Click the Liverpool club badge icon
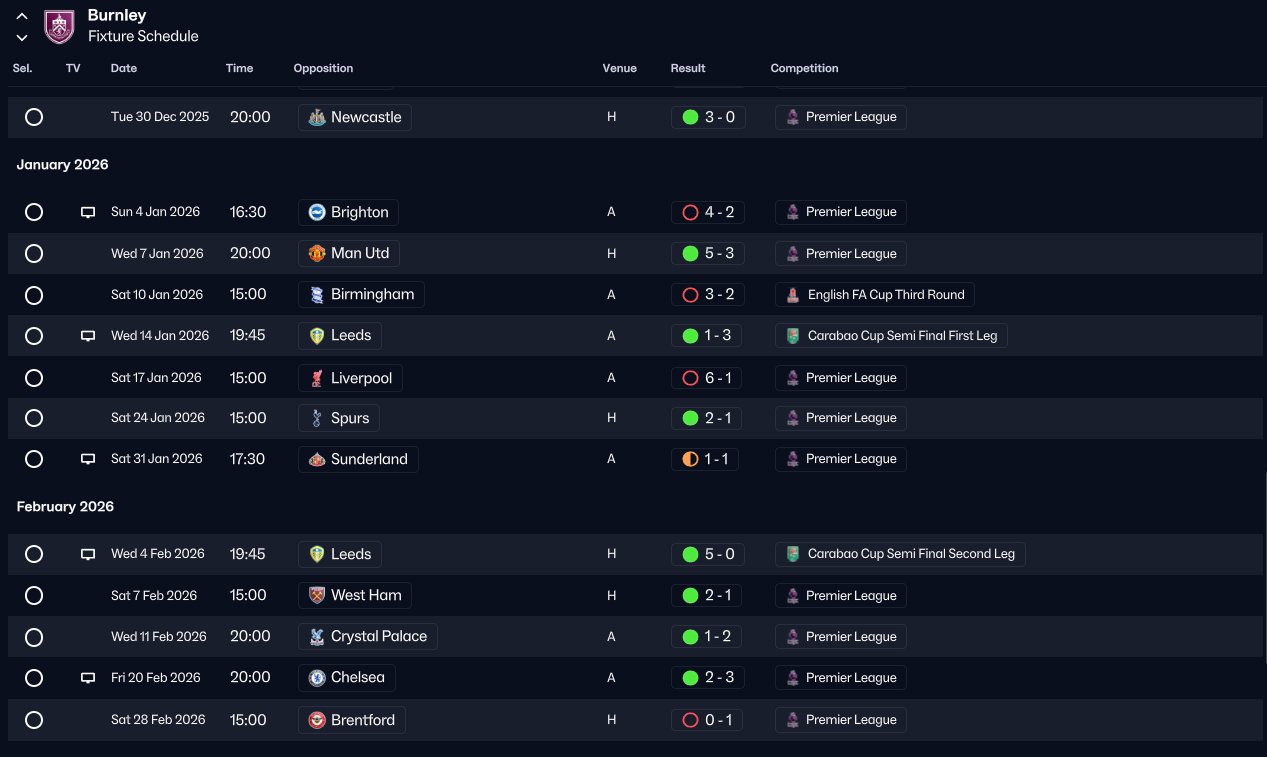1267x757 pixels. click(x=317, y=378)
